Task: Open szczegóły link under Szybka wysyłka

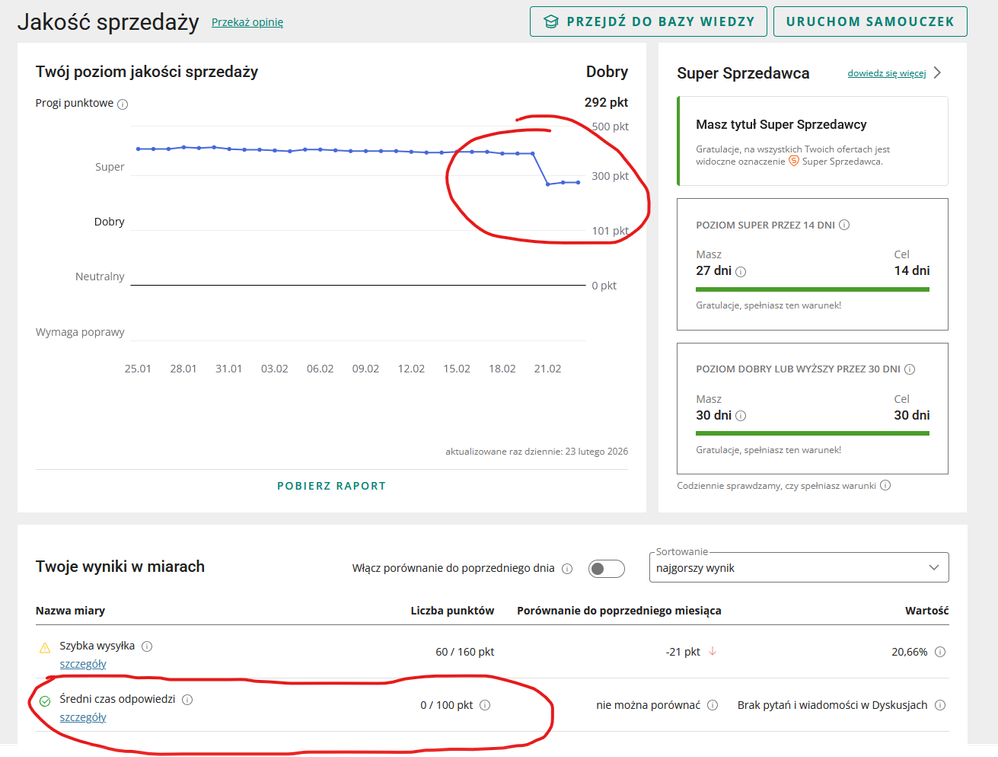Action: 83,663
